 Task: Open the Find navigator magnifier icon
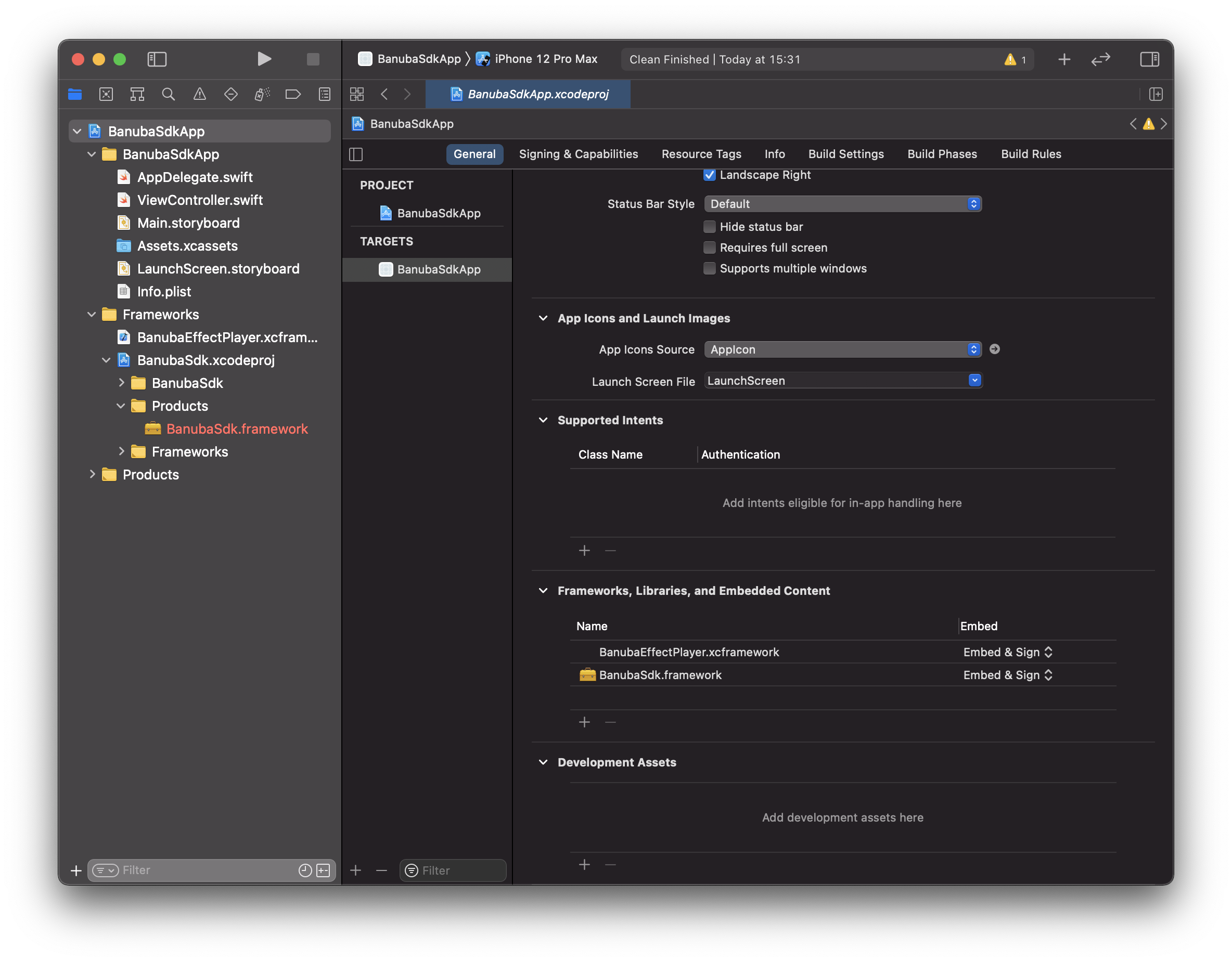click(x=168, y=94)
